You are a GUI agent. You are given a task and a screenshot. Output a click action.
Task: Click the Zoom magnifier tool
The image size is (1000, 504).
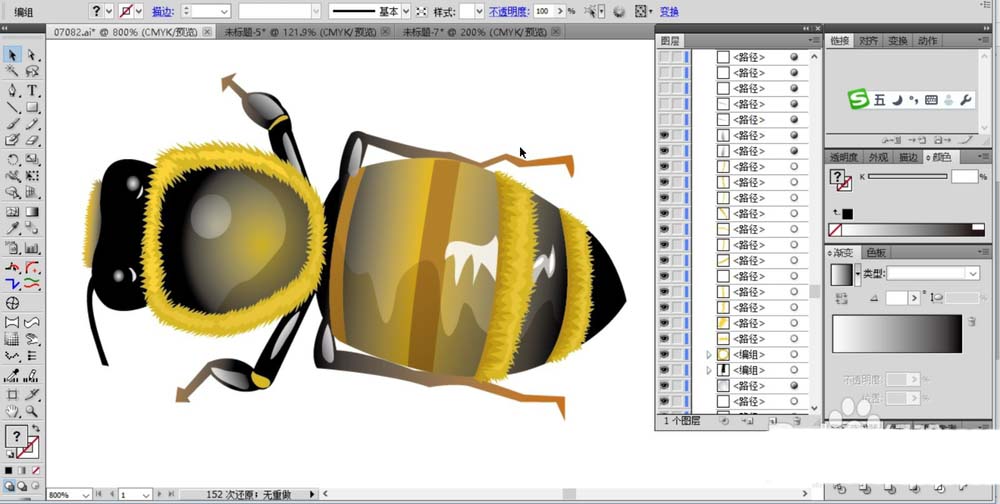point(32,411)
